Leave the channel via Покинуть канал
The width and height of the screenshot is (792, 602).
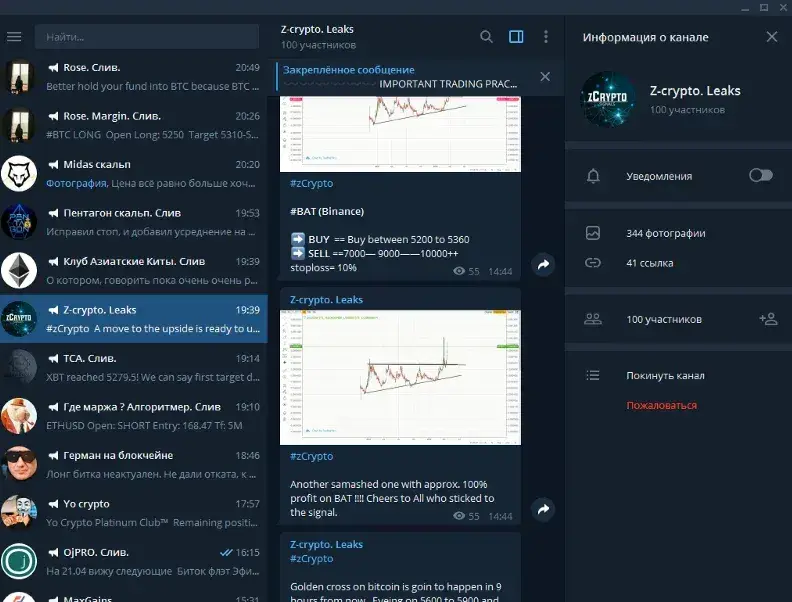[665, 376]
